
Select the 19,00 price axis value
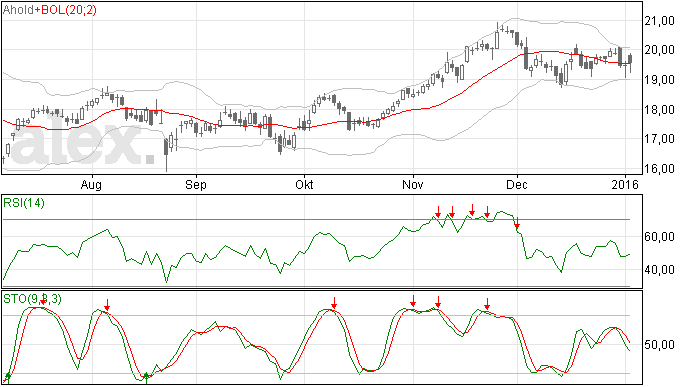[660, 80]
